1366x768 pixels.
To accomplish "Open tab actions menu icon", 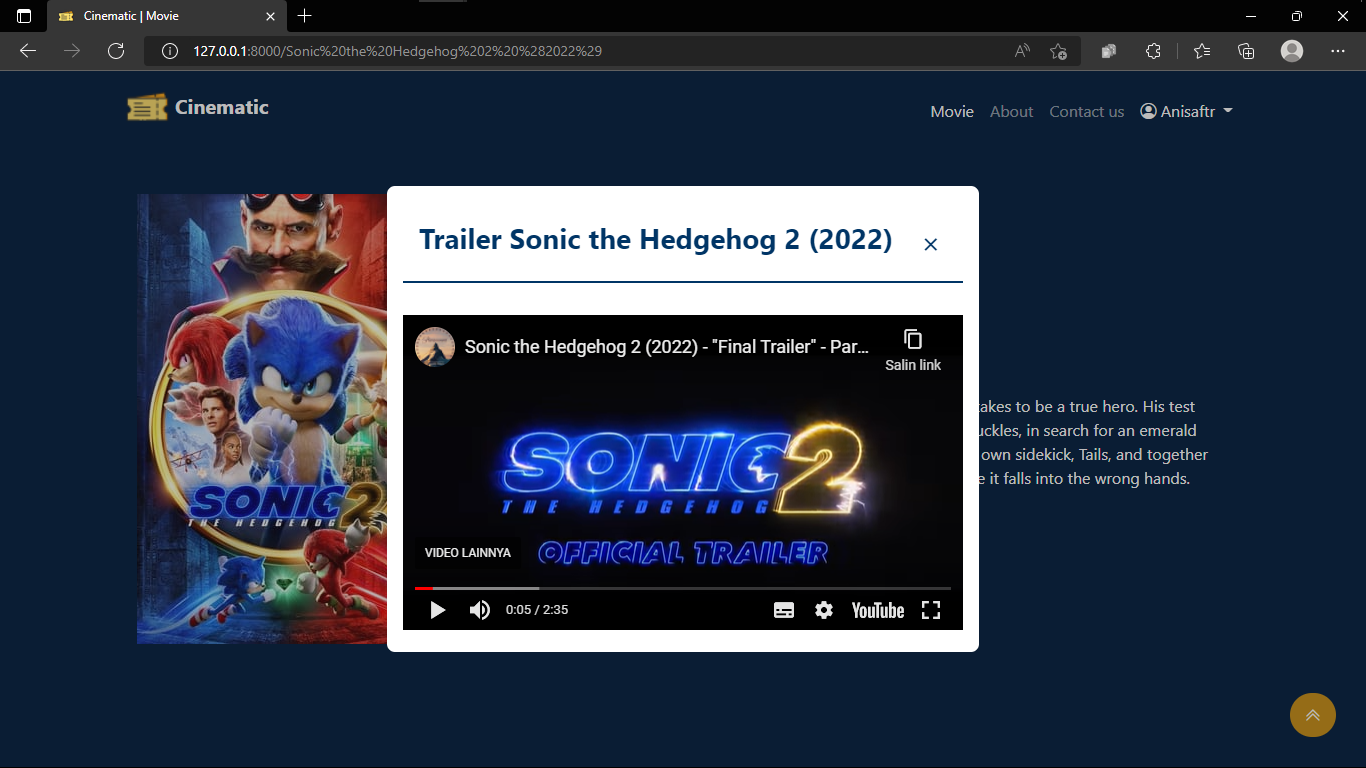I will [24, 16].
